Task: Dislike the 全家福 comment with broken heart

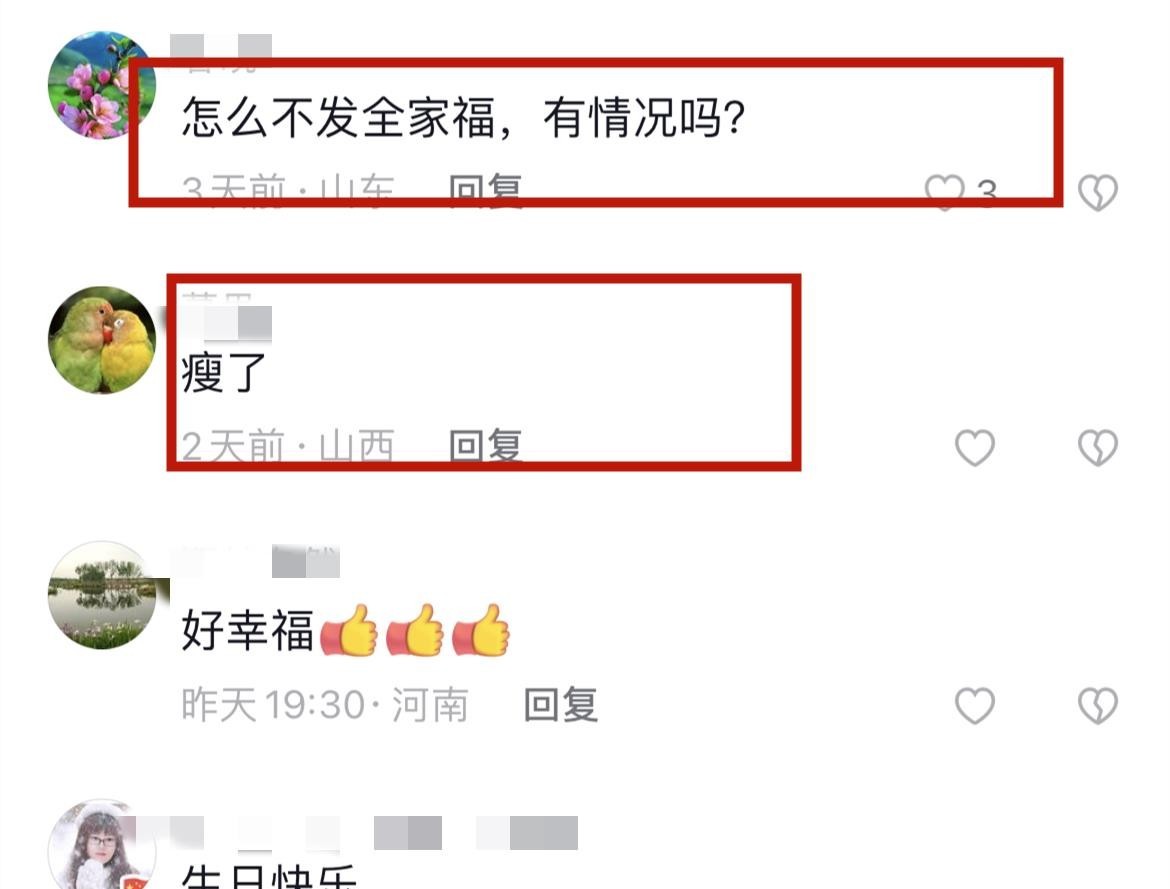Action: 1098,192
